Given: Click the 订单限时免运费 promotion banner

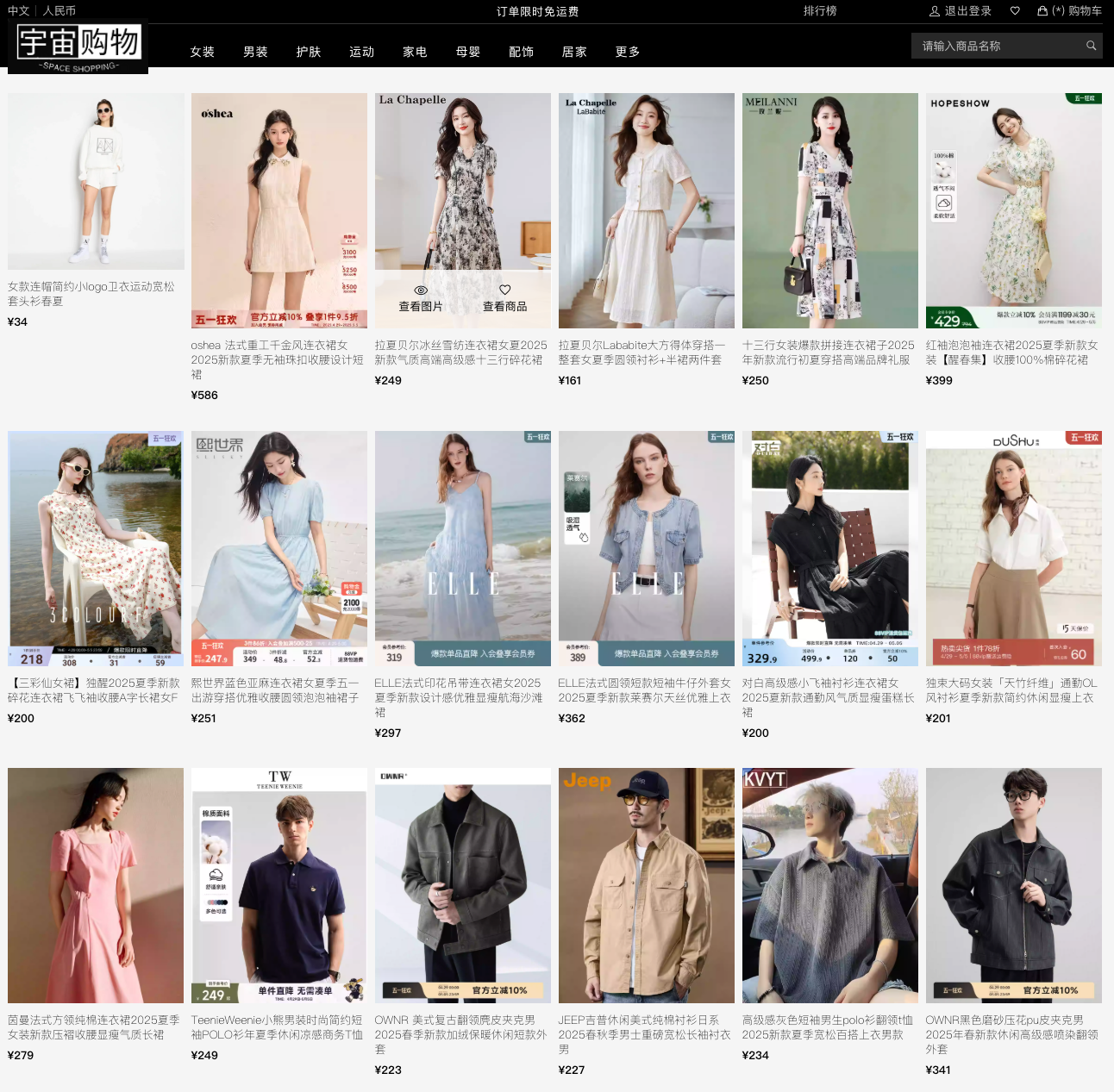Looking at the screenshot, I should (x=537, y=11).
